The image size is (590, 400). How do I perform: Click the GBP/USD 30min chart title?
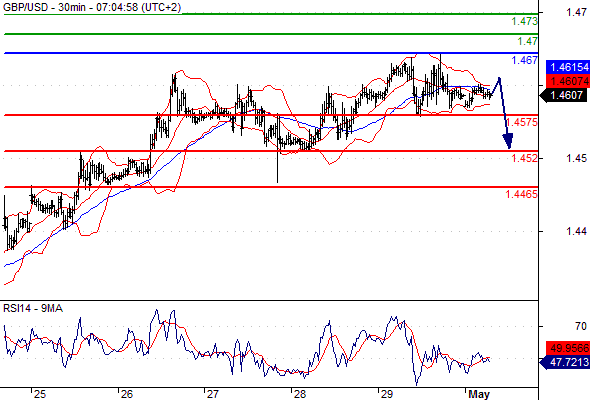[x=92, y=7]
